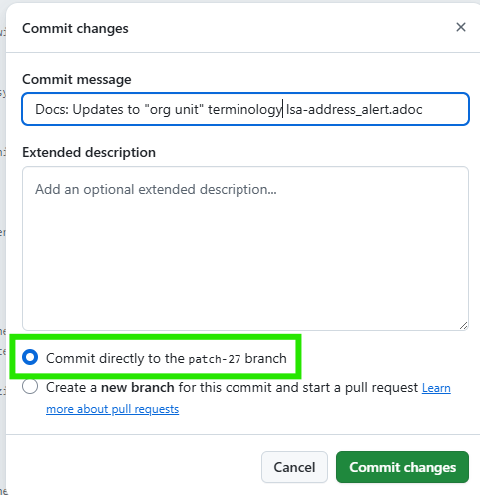480x495 pixels.
Task: Click the 'Extended description' label
Action: pyautogui.click(x=89, y=152)
